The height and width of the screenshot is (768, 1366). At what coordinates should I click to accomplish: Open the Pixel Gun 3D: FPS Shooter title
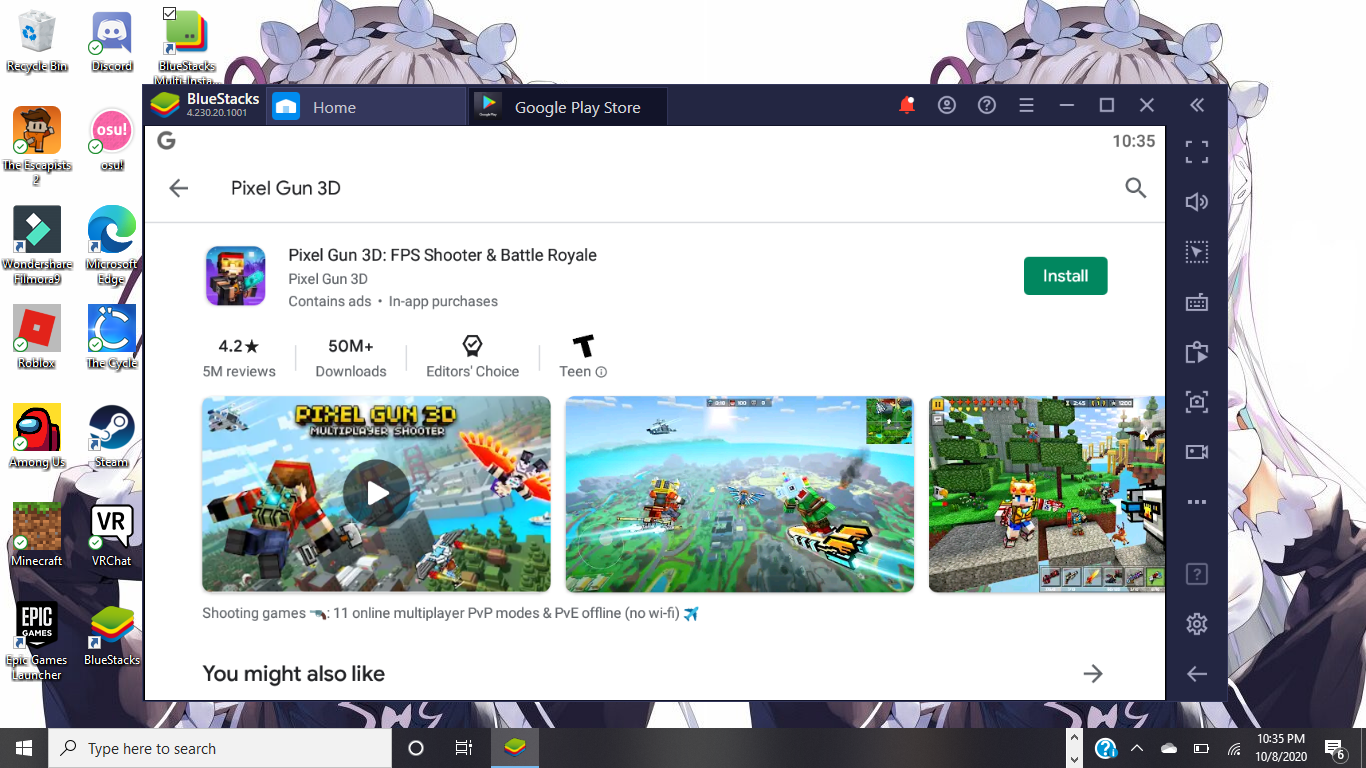click(x=442, y=255)
